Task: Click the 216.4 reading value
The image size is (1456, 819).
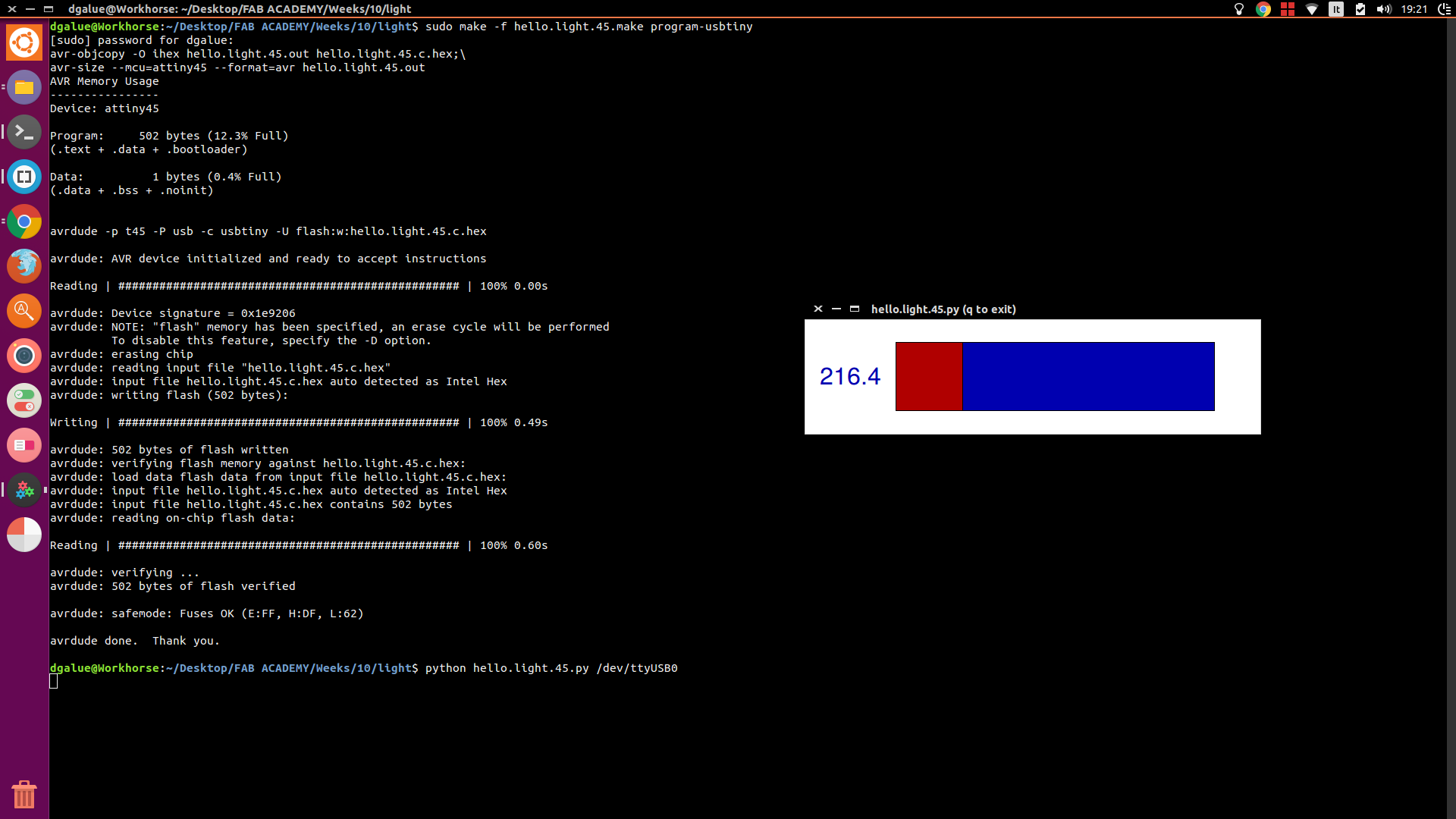Action: tap(849, 376)
